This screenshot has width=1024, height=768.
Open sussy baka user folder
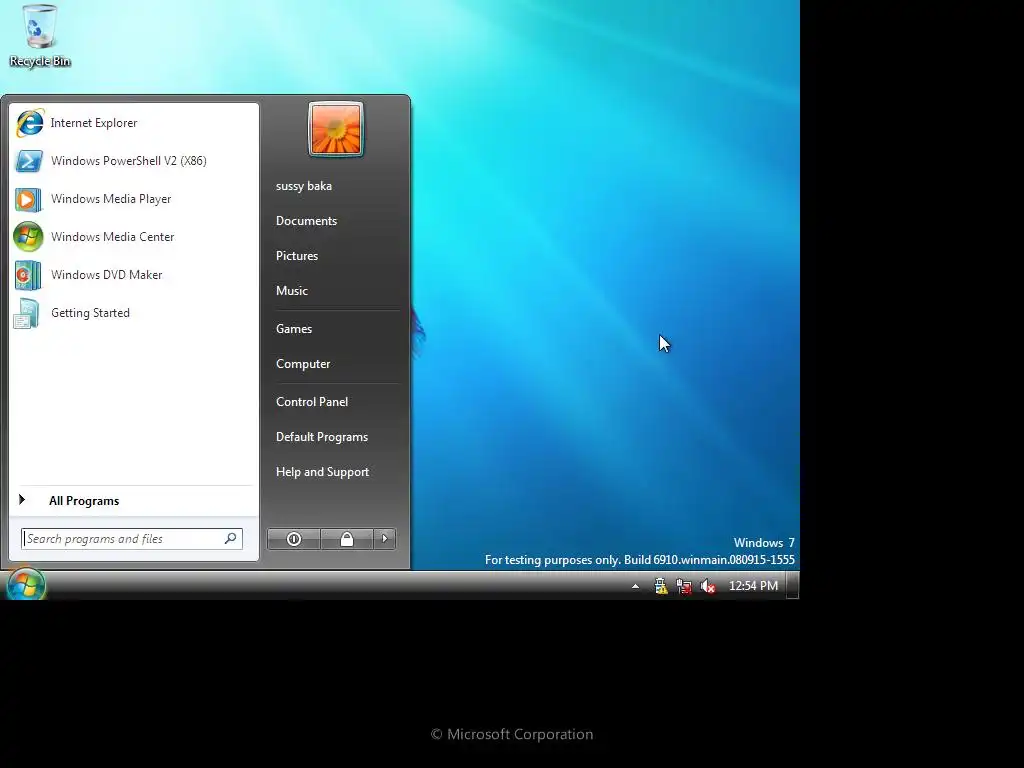pos(304,186)
